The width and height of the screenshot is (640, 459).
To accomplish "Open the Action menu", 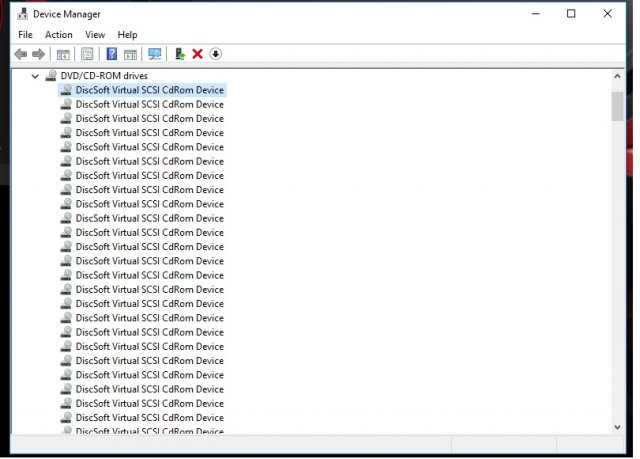I will click(x=59, y=35).
